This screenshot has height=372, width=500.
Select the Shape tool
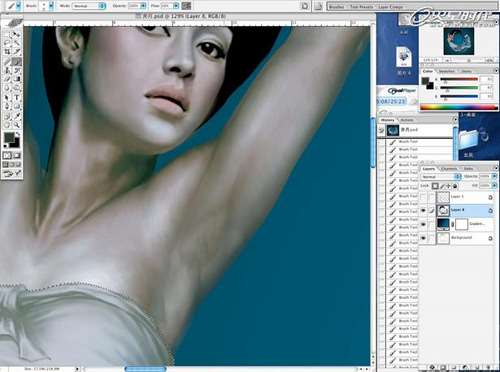(16, 107)
